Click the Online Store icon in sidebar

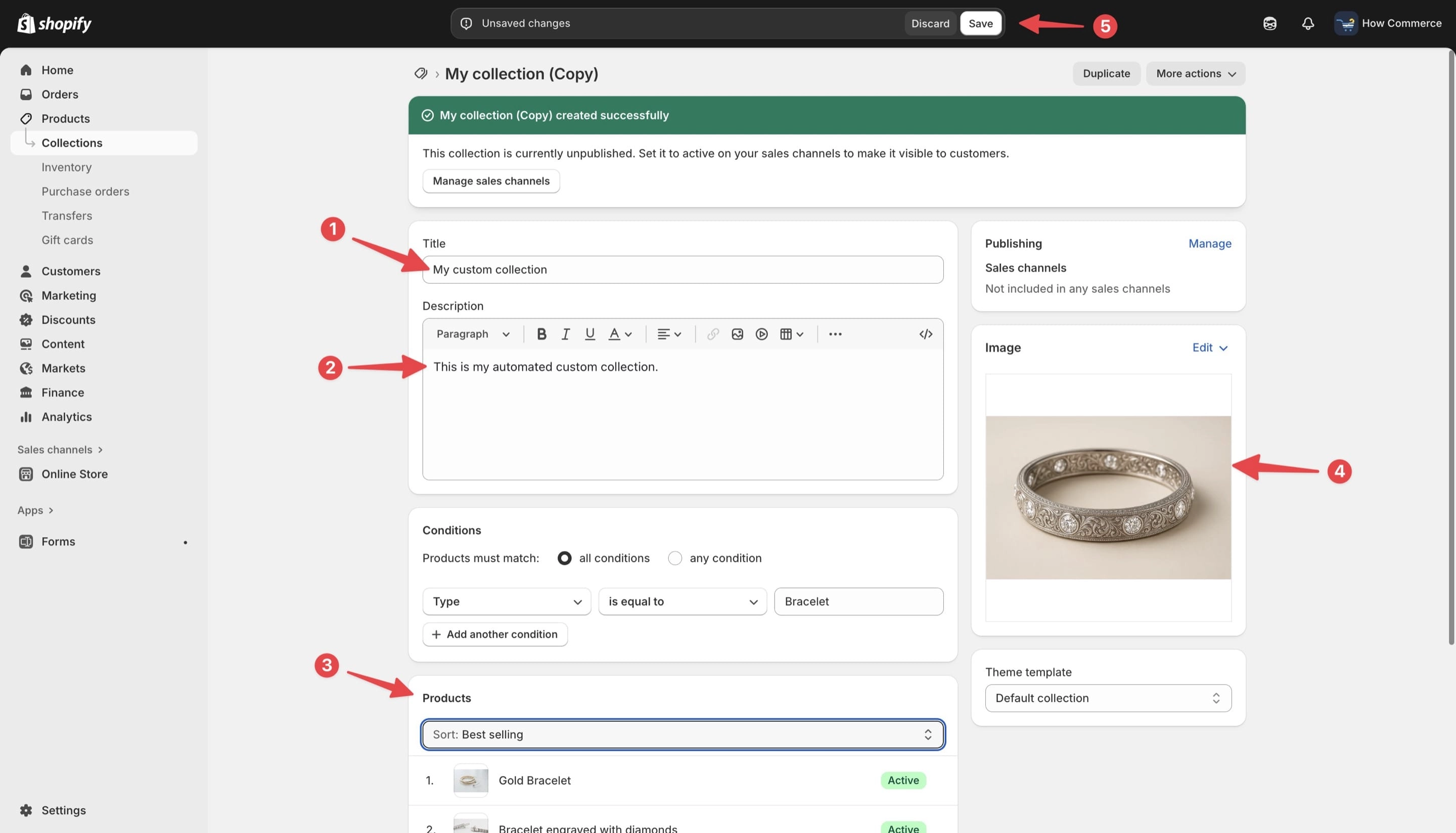26,474
